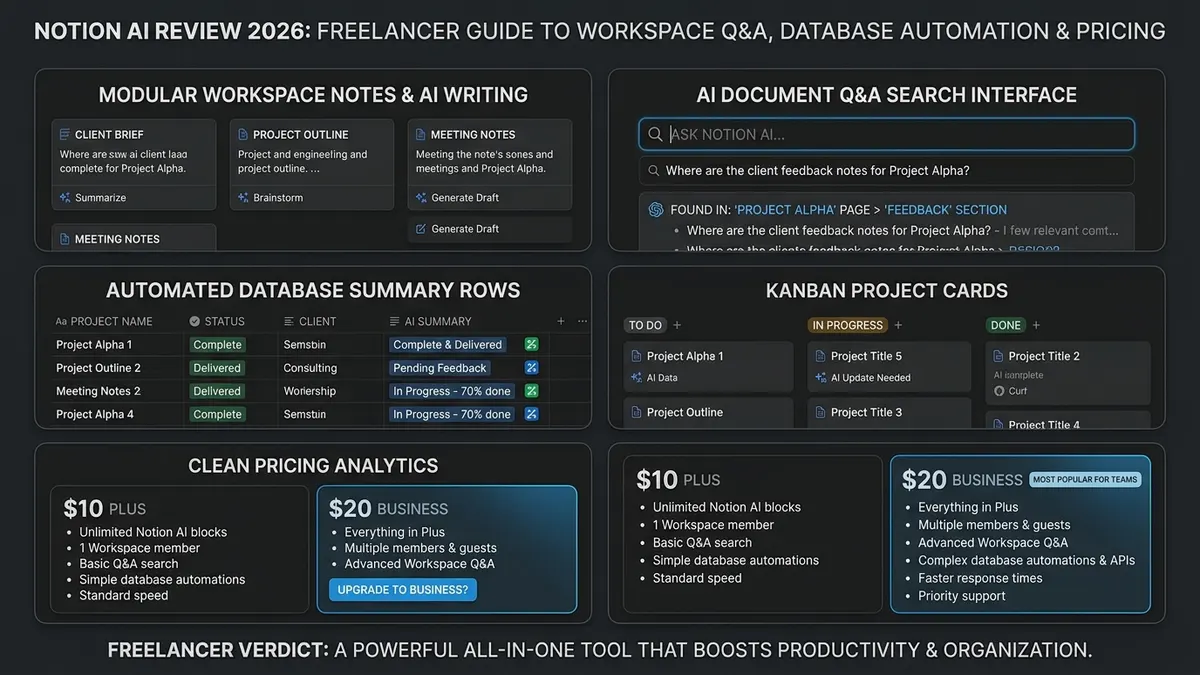The width and height of the screenshot is (1200, 675).
Task: Click the lines icon in the CLIENT column header
Action: click(x=288, y=321)
